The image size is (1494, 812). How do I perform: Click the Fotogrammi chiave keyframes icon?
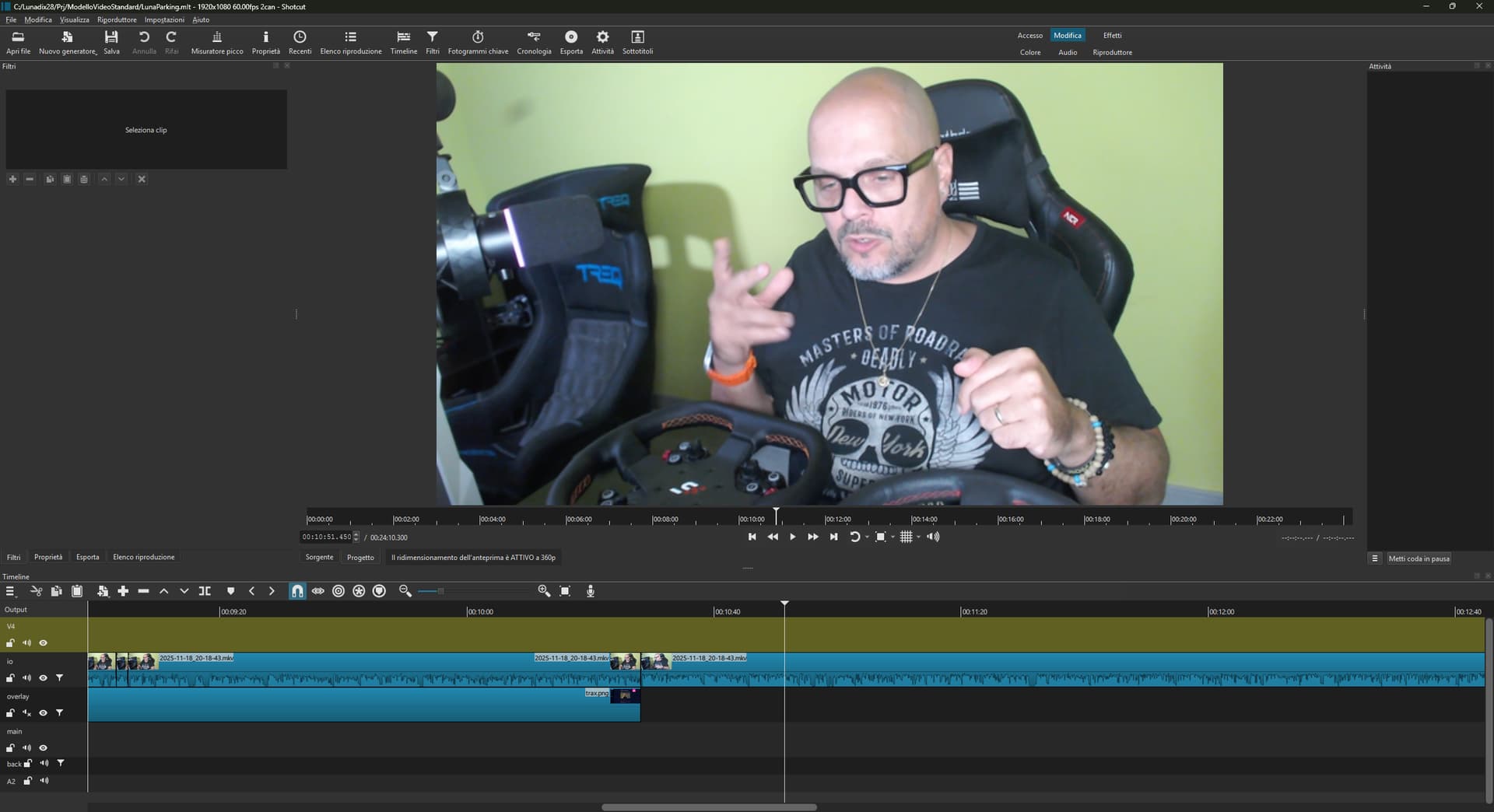pos(478,42)
